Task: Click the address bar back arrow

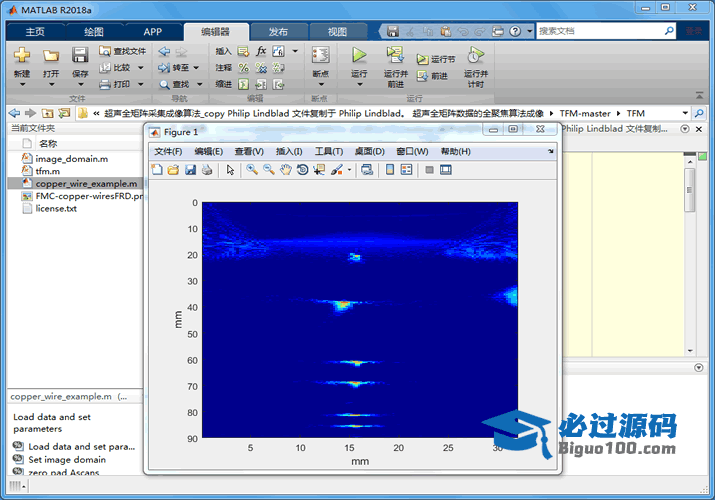Action: tap(15, 113)
